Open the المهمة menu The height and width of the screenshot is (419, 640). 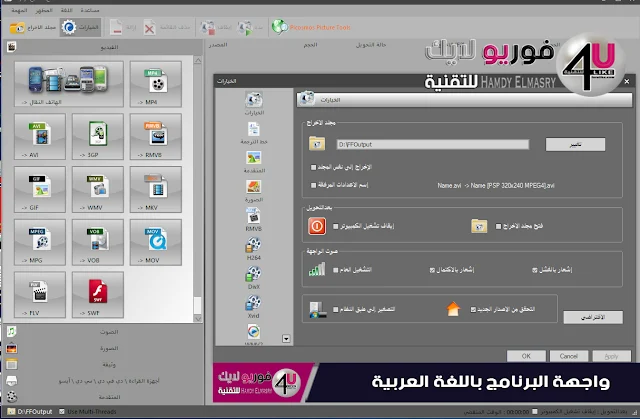(19, 10)
